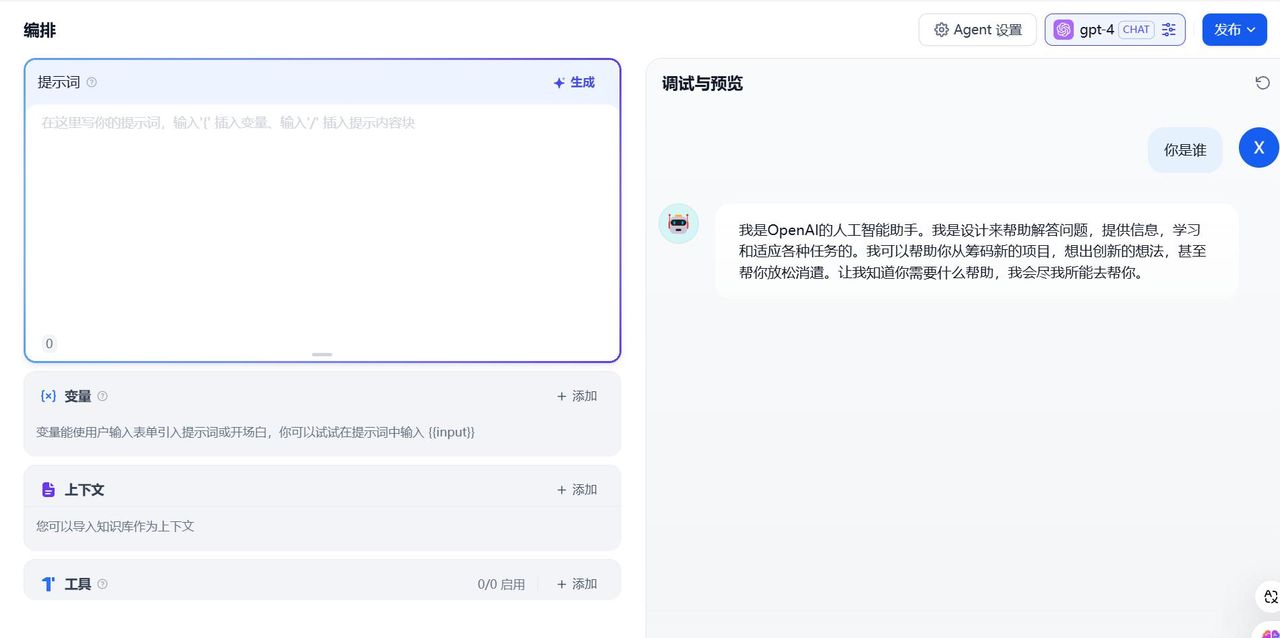
Task: Click the reset conversation icon in 调试与预览
Action: (x=1263, y=83)
